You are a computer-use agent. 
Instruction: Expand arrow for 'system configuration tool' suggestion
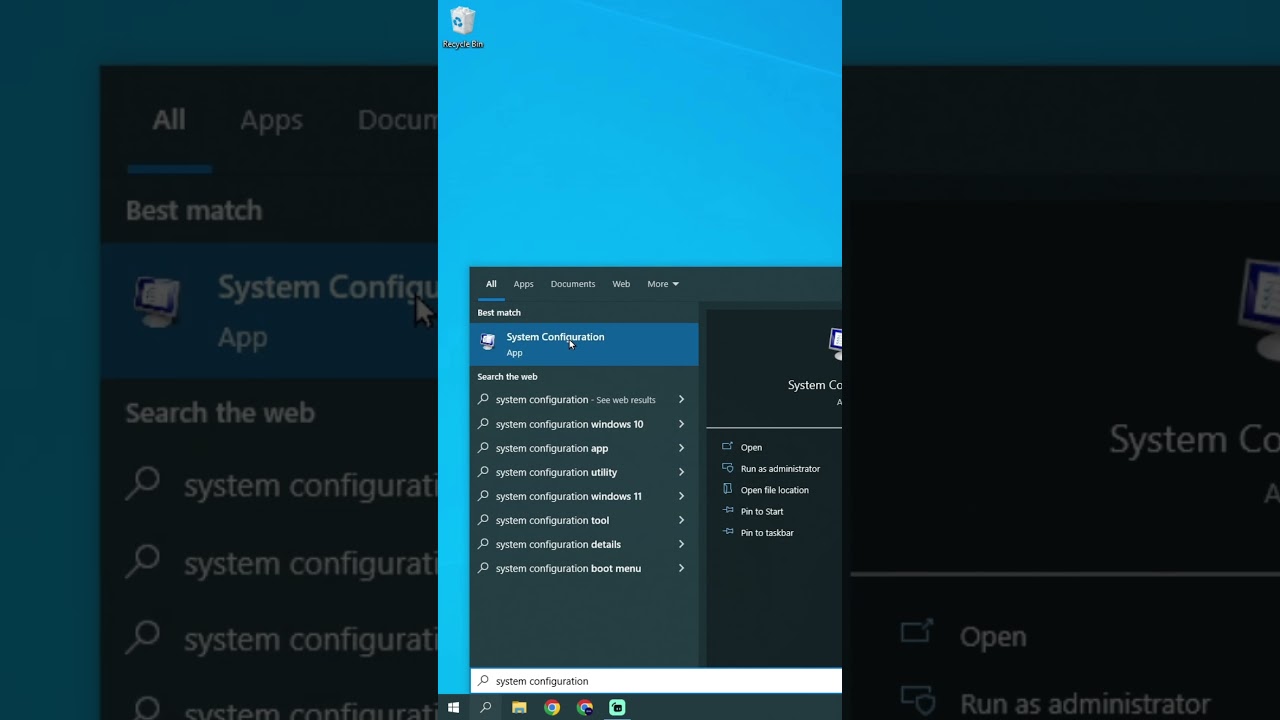(681, 520)
